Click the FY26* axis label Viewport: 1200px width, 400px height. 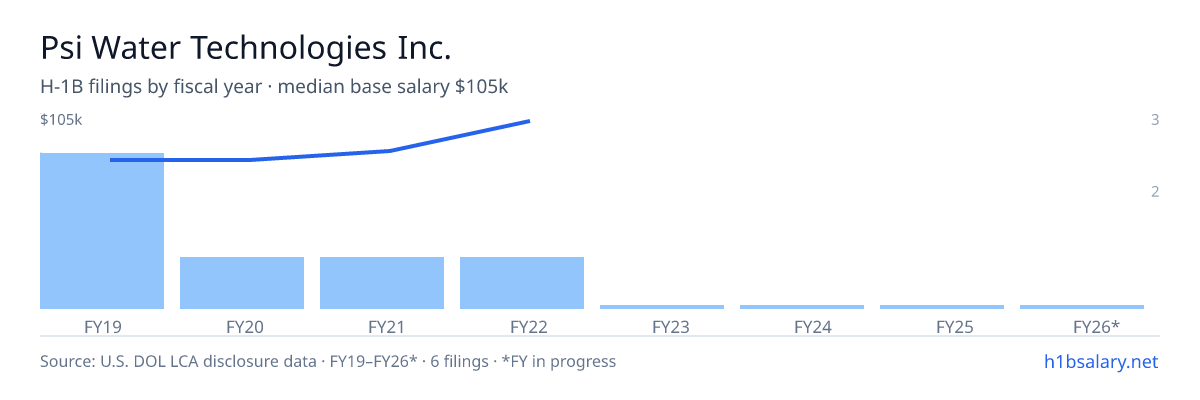tap(1096, 327)
